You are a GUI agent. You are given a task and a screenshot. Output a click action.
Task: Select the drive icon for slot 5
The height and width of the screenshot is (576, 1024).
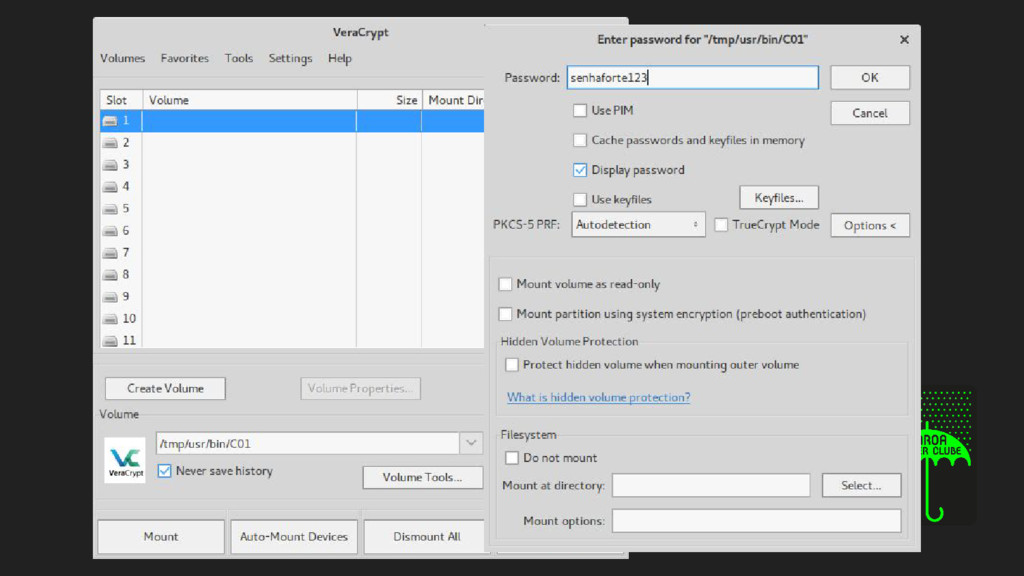point(110,209)
